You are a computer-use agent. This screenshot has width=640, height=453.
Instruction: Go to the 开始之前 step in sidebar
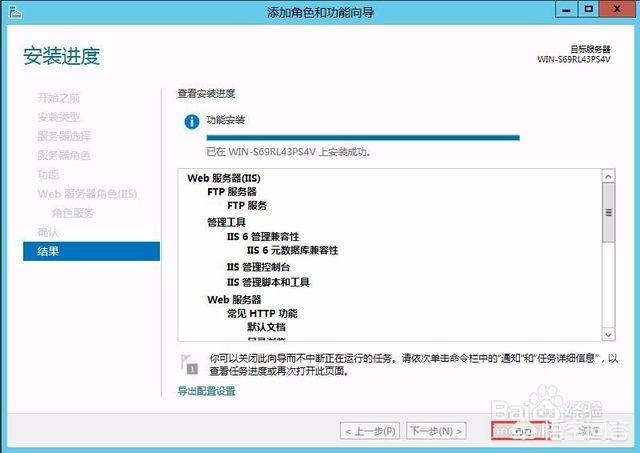pos(58,98)
